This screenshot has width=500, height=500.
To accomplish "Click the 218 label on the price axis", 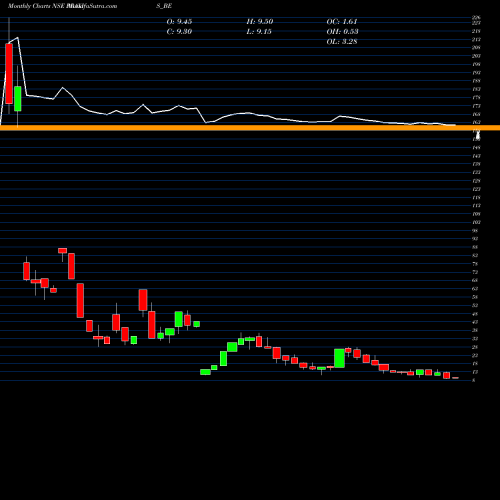I will coord(476,31).
